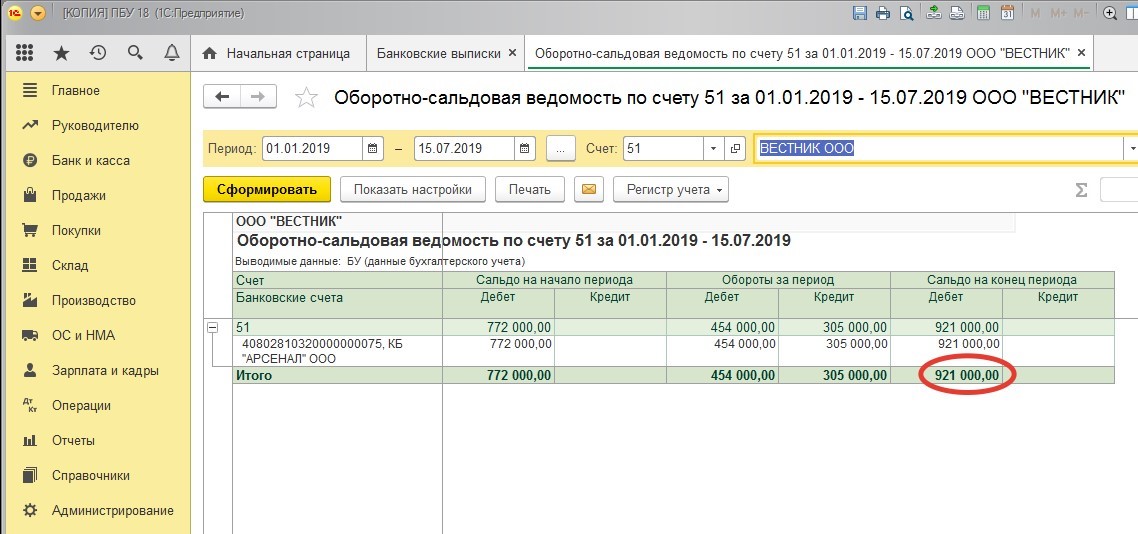The image size is (1138, 534).
Task: Open the Банк и касса section
Action: 90,160
